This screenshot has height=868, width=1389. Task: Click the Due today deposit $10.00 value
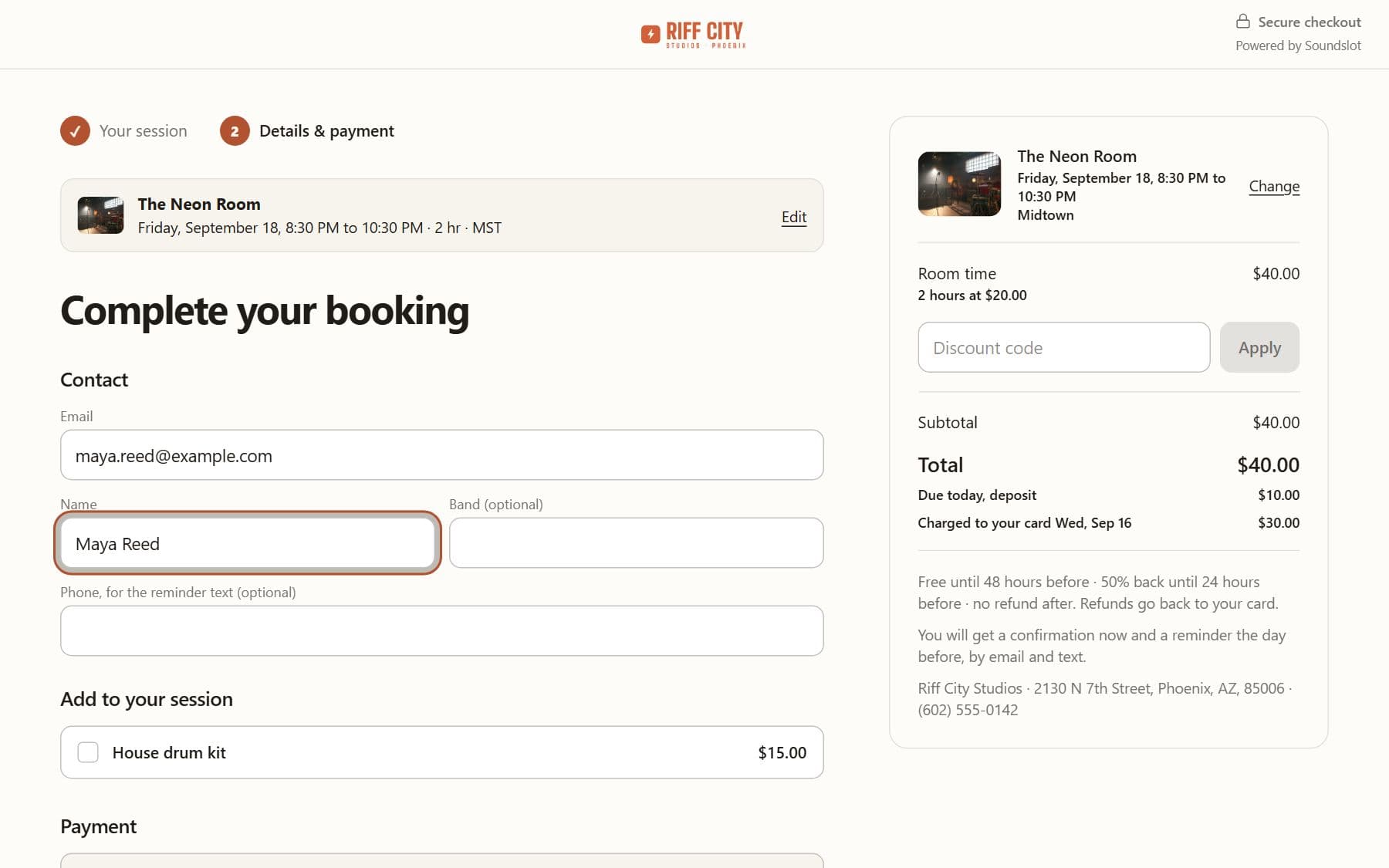(x=1279, y=495)
